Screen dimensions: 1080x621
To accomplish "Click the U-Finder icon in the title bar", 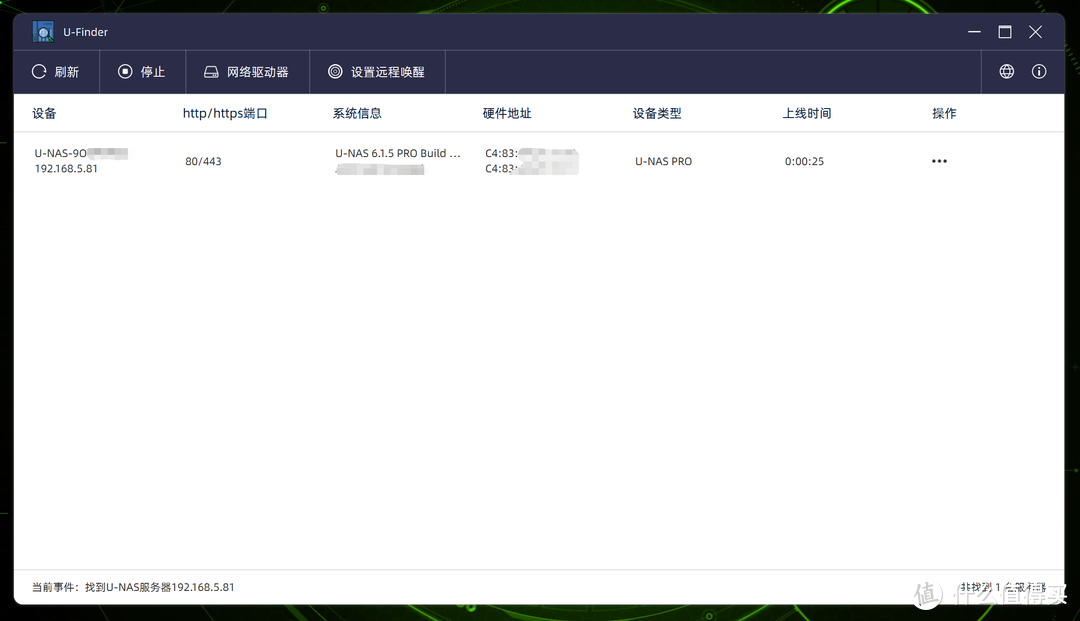I will [x=42, y=31].
